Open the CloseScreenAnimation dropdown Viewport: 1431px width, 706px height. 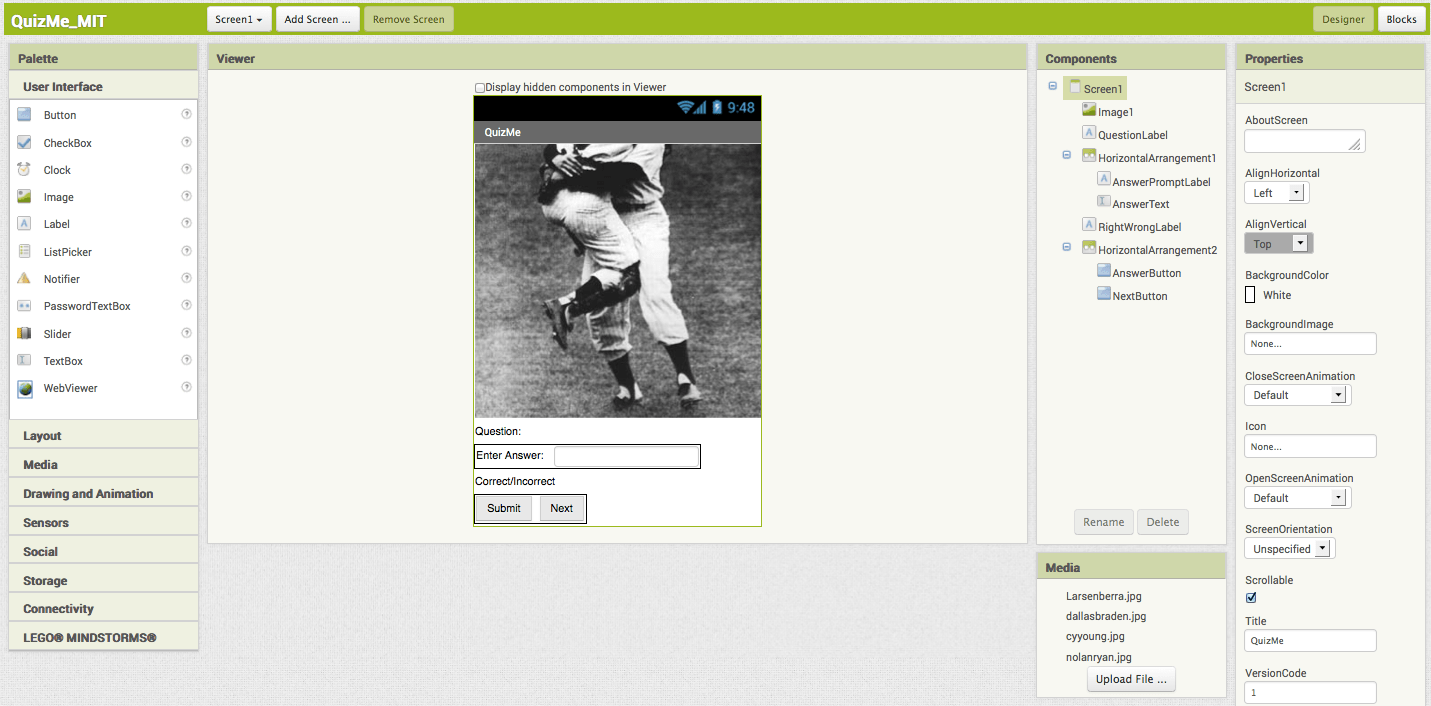coord(1297,395)
